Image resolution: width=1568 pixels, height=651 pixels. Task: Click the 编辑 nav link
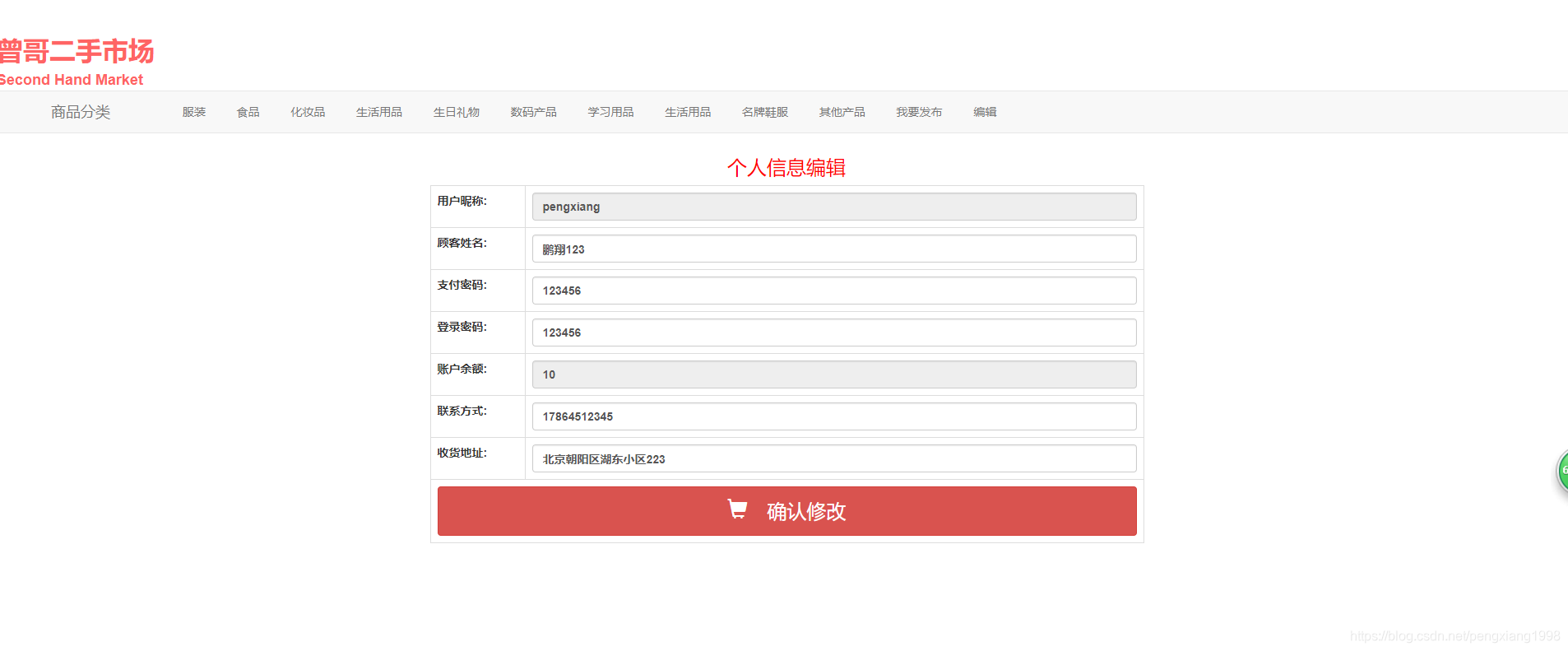pos(986,112)
